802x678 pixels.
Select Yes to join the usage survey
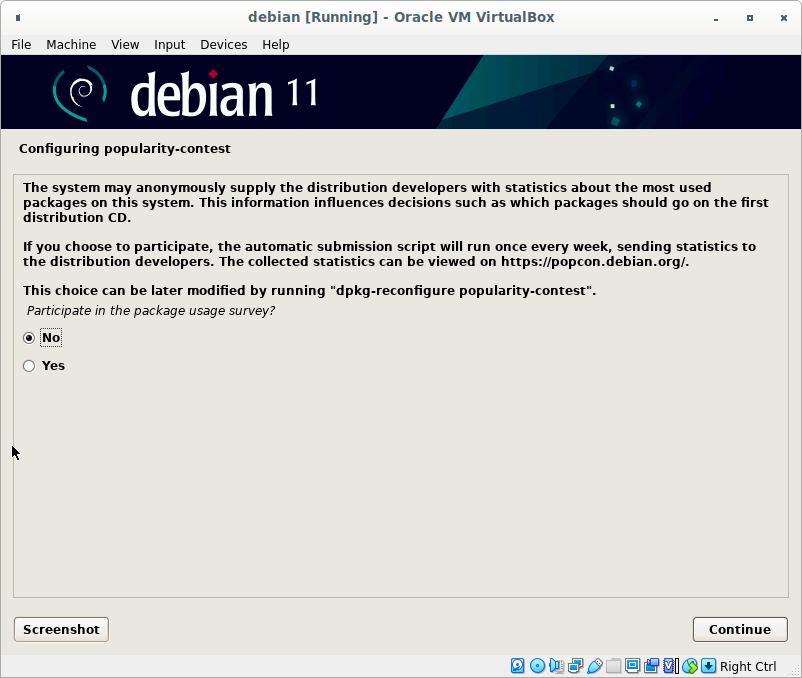tap(29, 366)
